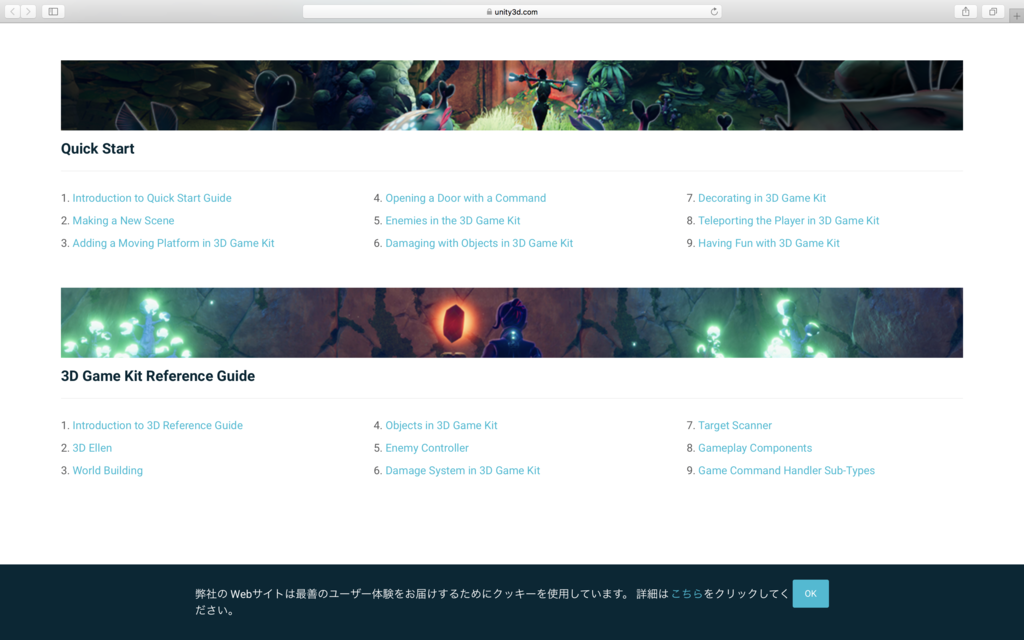Open Enemies in the 3D Game Kit
This screenshot has height=640, width=1024.
tap(453, 221)
